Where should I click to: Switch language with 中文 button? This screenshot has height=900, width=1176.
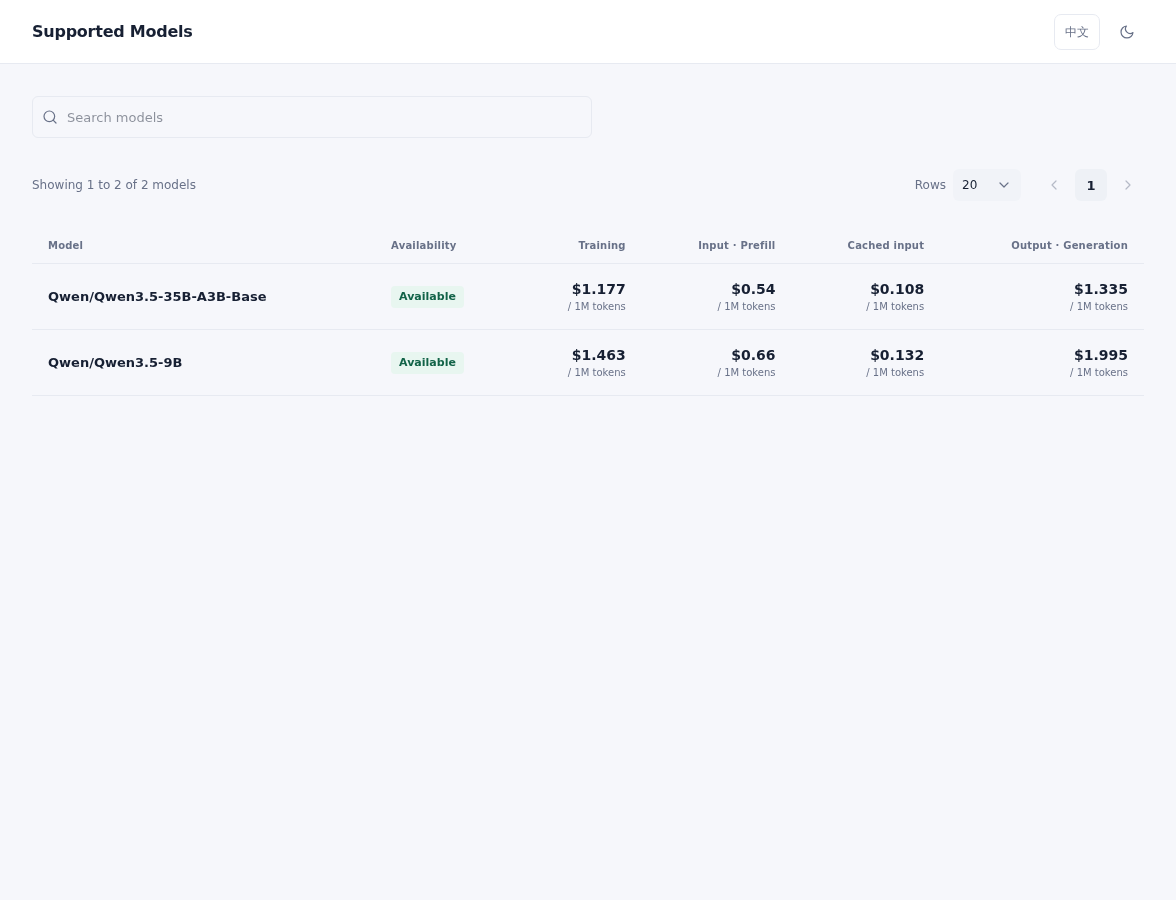[1076, 32]
